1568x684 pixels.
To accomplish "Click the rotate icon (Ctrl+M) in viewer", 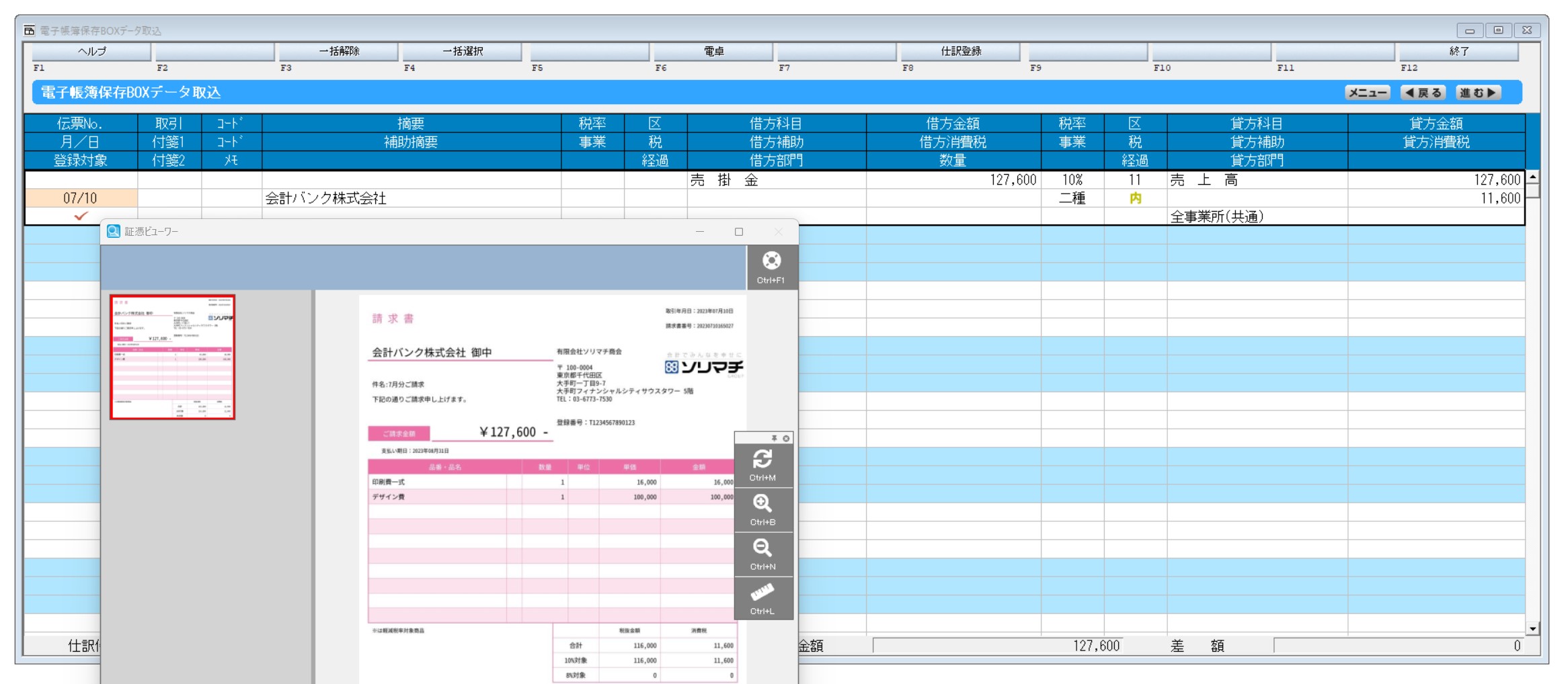I will (762, 465).
